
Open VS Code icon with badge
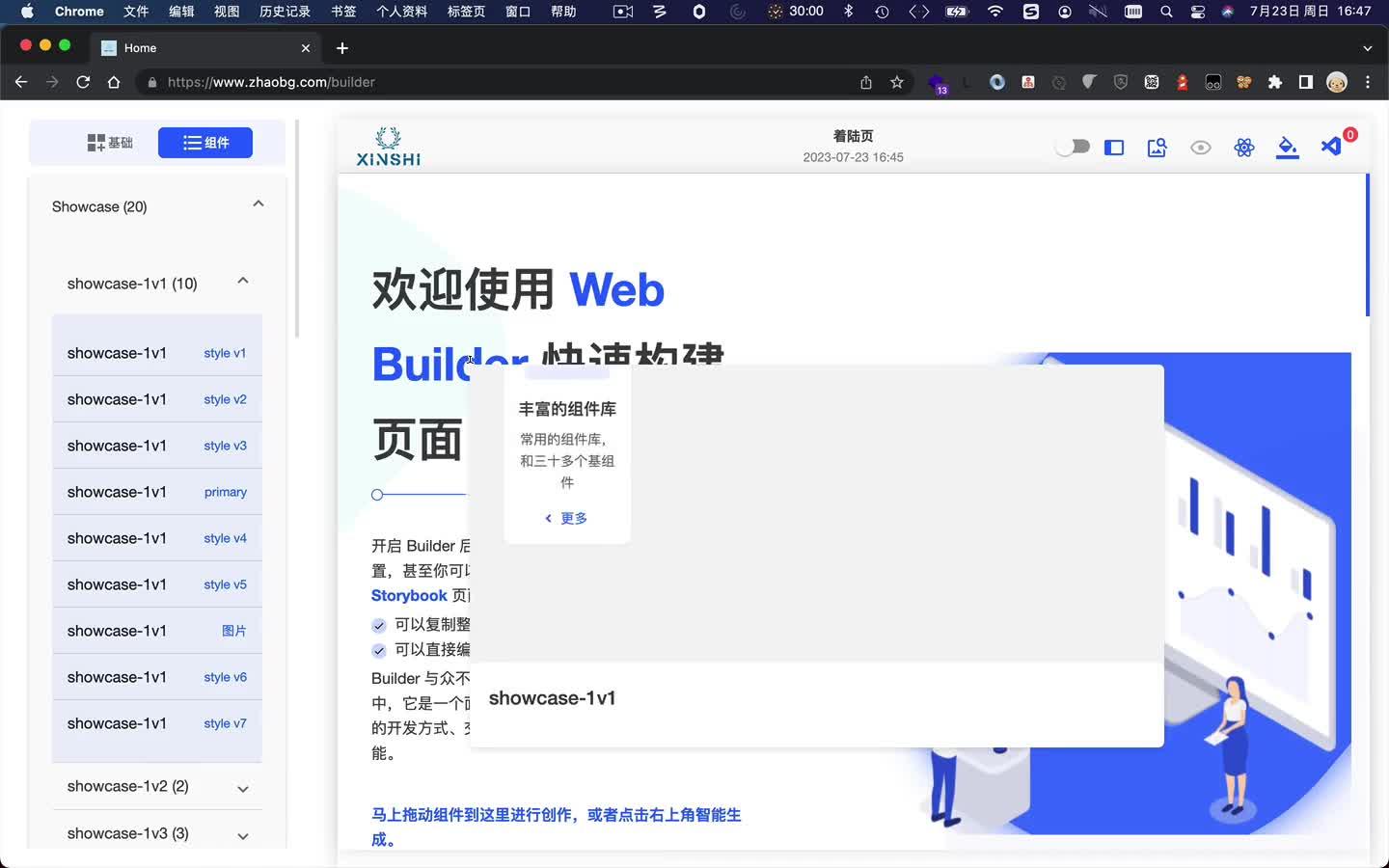coord(1332,148)
